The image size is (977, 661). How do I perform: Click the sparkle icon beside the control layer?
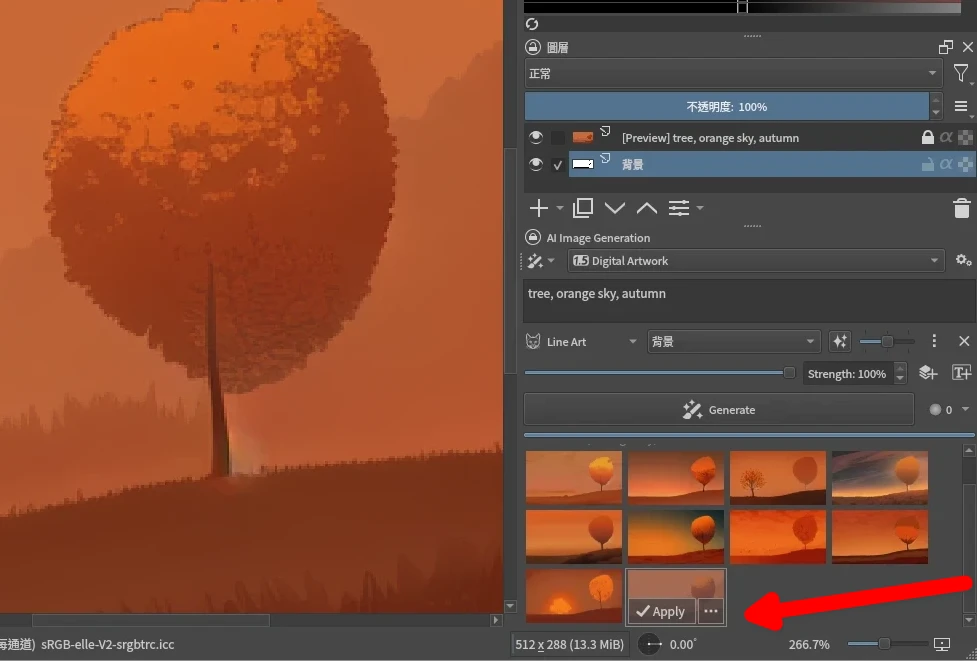(x=840, y=342)
